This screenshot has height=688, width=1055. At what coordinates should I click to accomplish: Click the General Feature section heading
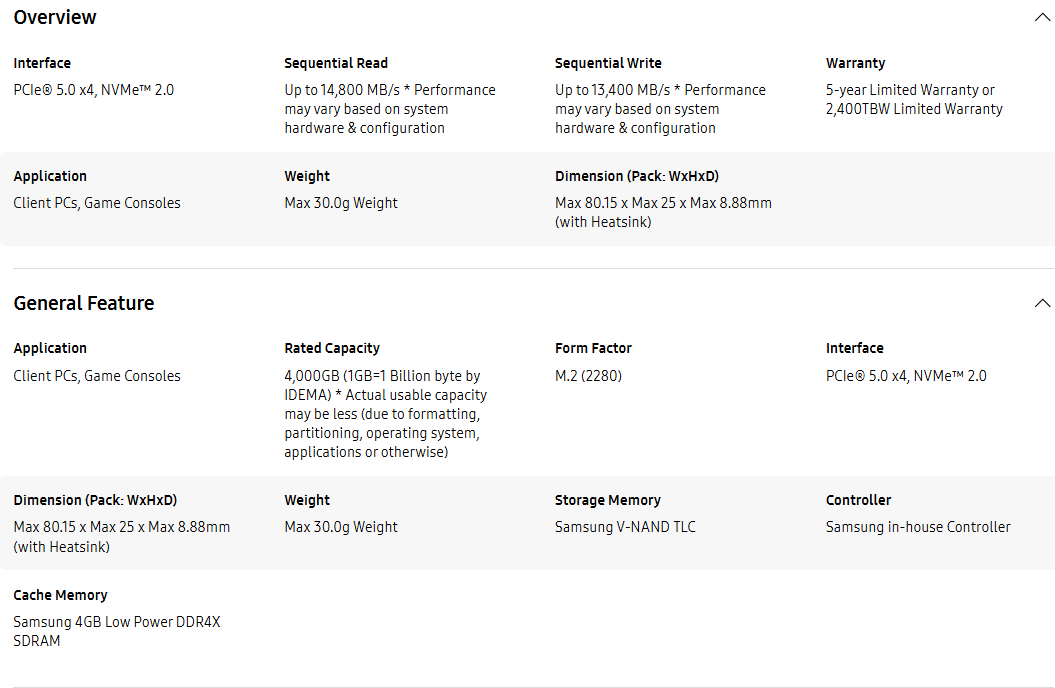point(84,303)
